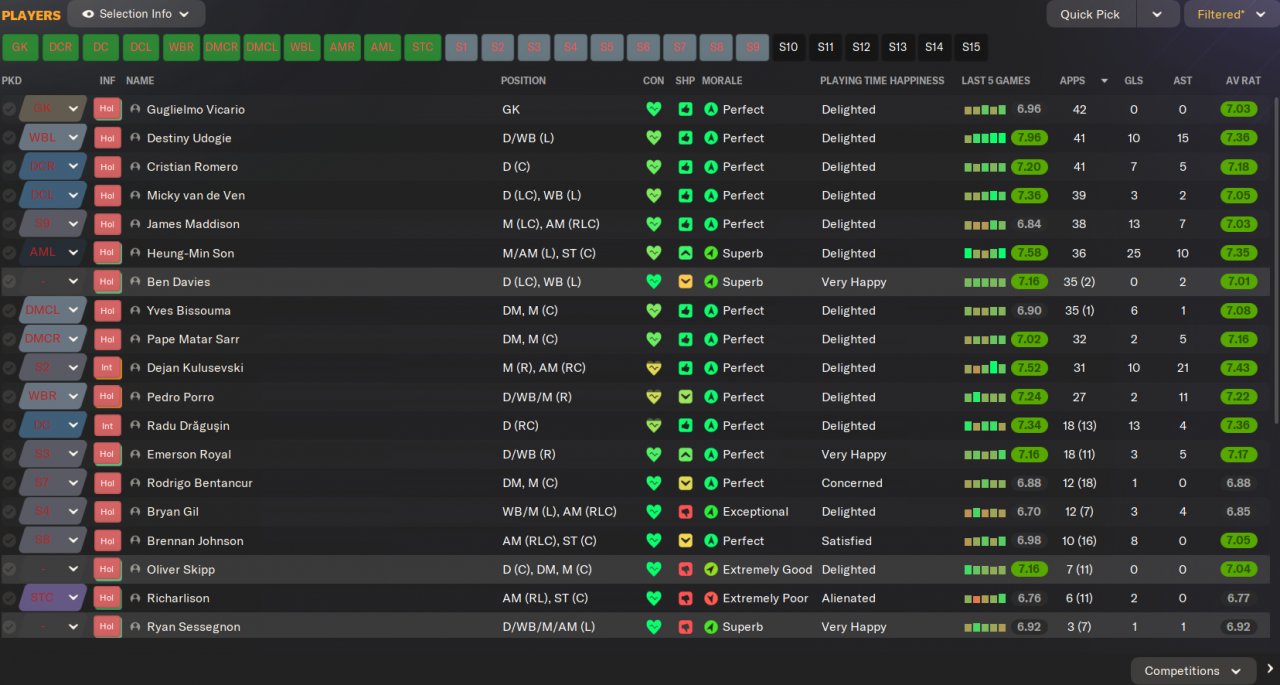Screen dimensions: 1280x685
Task: Tick the pick circle for Rodrigo Bentancur
Action: pyautogui.click(x=9, y=483)
